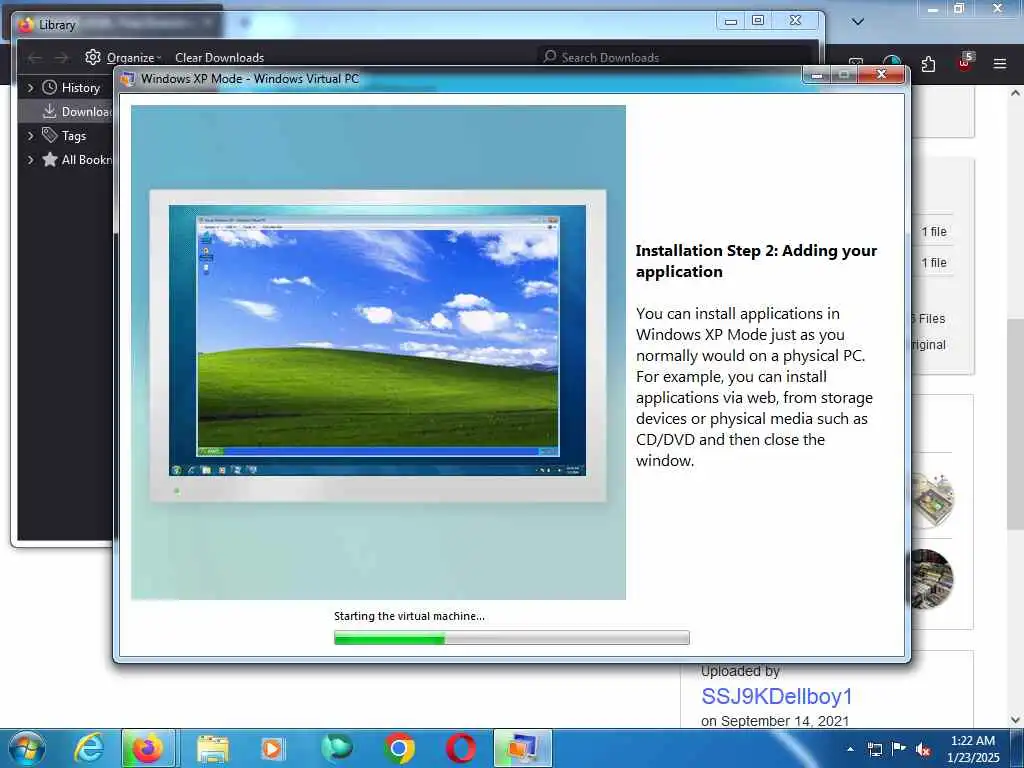This screenshot has width=1024, height=768.
Task: Show hidden tray icons arrow
Action: tap(850, 749)
